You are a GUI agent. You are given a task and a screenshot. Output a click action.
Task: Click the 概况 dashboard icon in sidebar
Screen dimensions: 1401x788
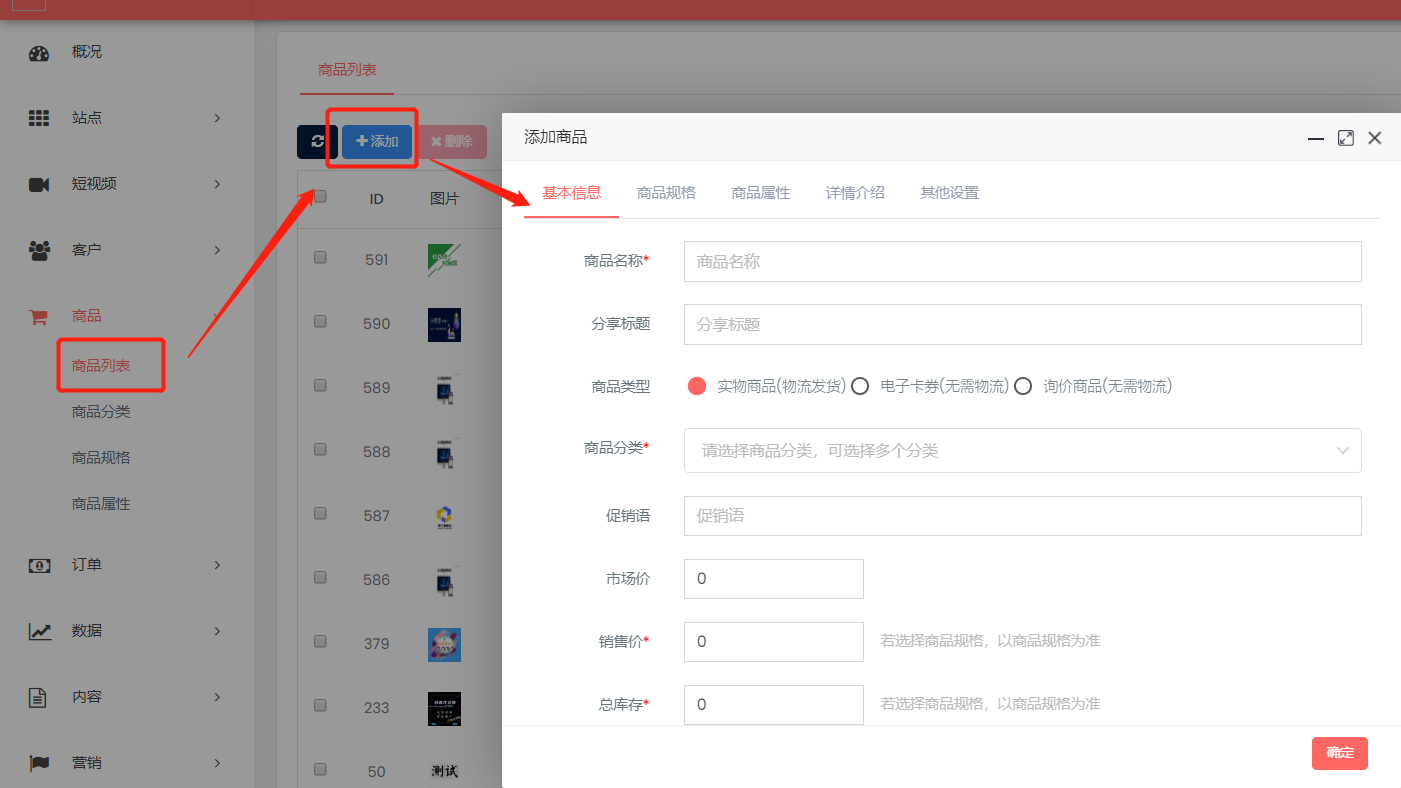[39, 53]
